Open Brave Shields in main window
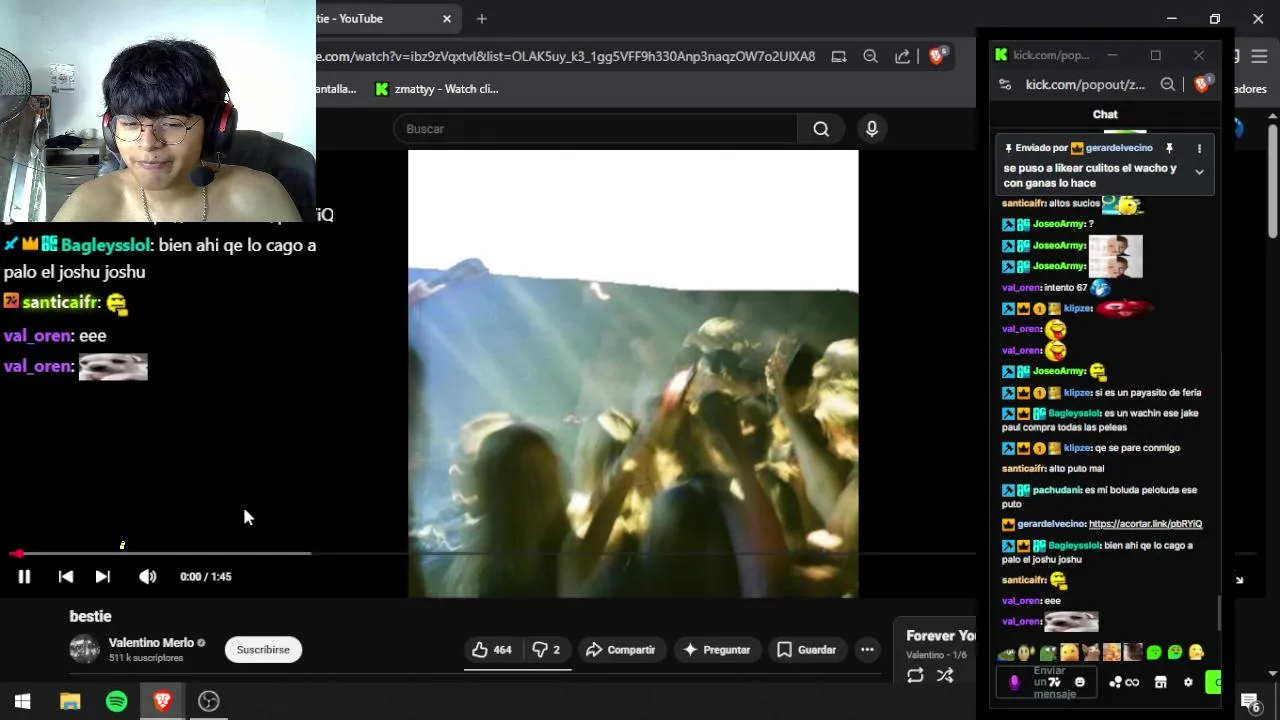Viewport: 1280px width, 720px height. pyautogui.click(x=938, y=57)
